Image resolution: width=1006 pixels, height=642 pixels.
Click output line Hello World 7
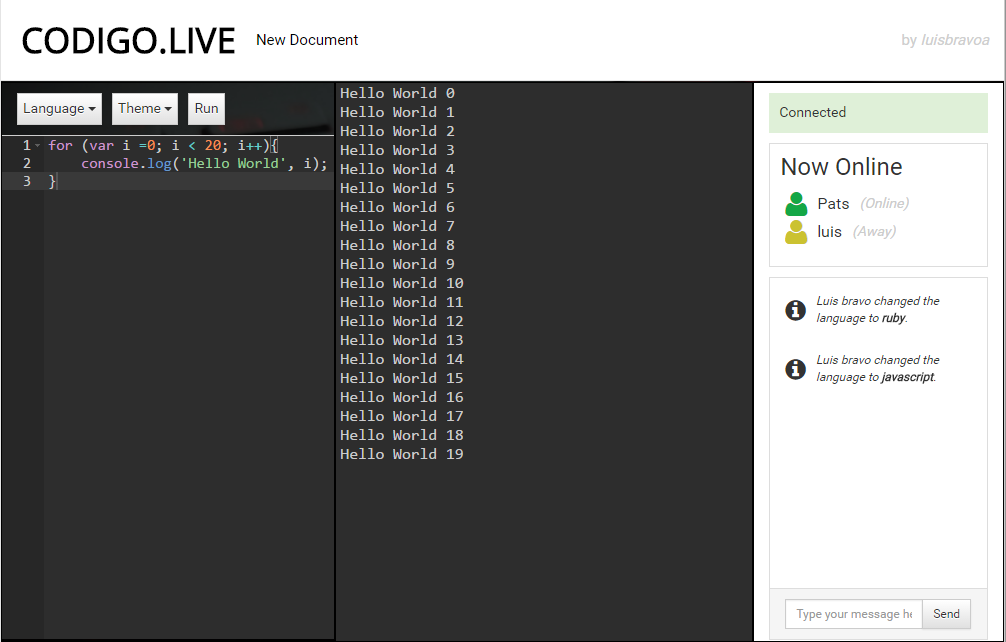point(397,226)
